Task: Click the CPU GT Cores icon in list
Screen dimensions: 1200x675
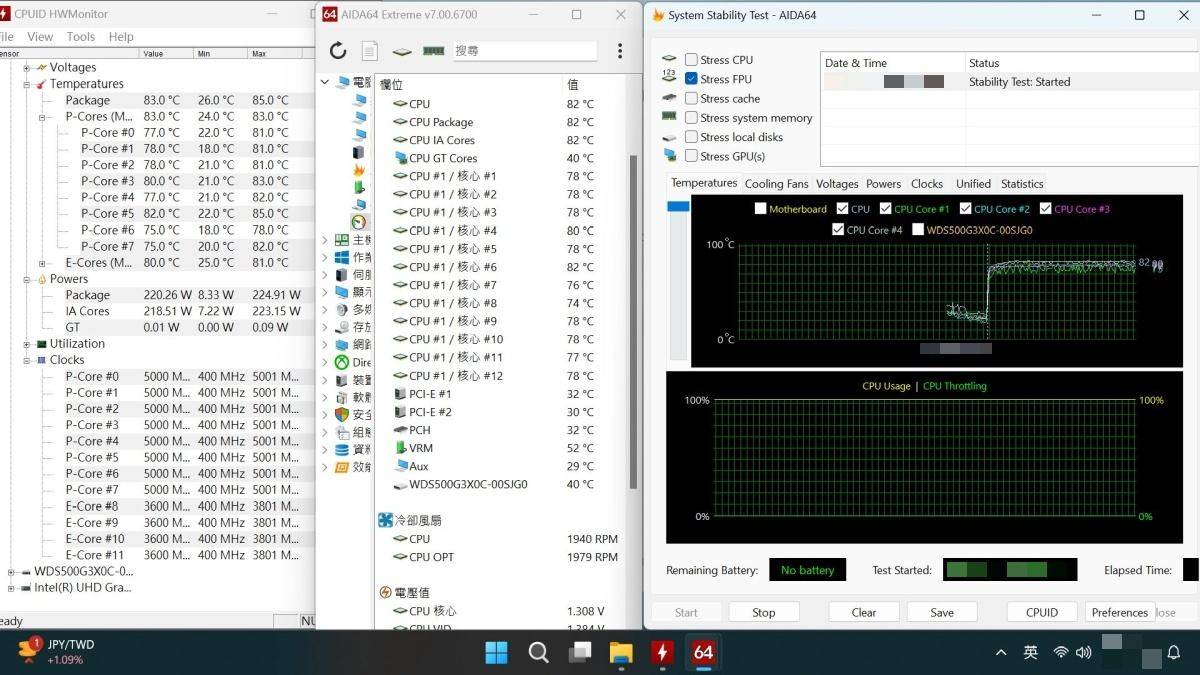Action: (x=400, y=158)
